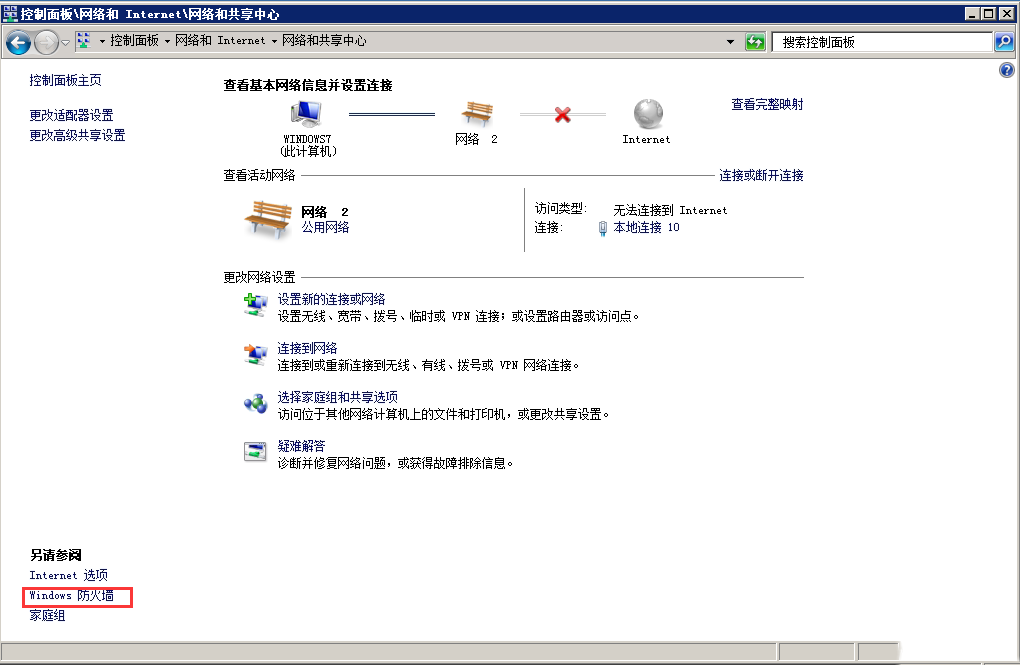1020x665 pixels.
Task: Click the network plug icon beside 本地连接 10
Action: point(602,228)
